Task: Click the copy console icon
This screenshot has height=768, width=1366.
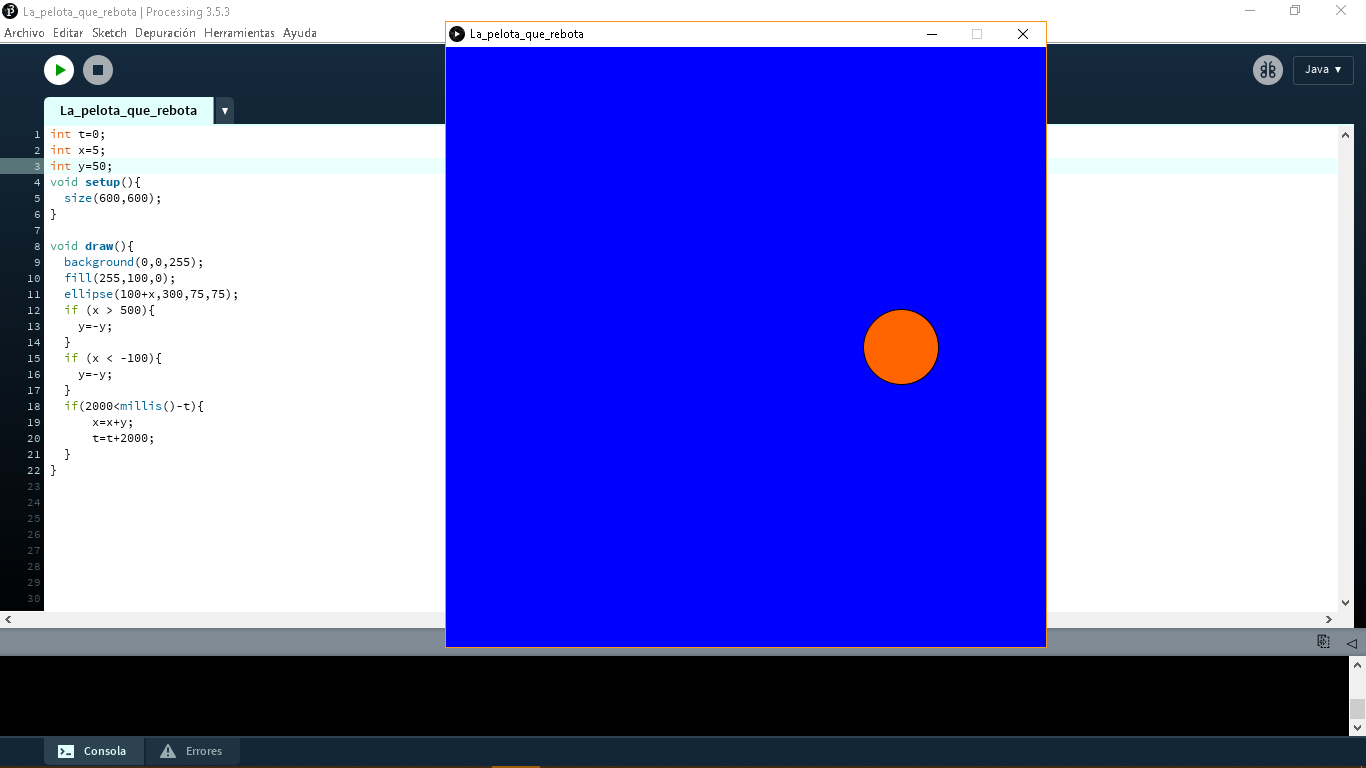Action: tap(1323, 642)
